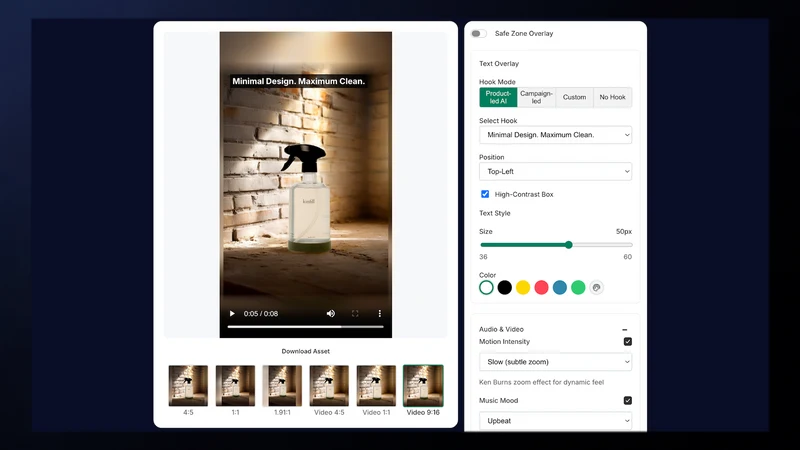Pick the black text color swatch
Image resolution: width=800 pixels, height=450 pixels.
(505, 287)
